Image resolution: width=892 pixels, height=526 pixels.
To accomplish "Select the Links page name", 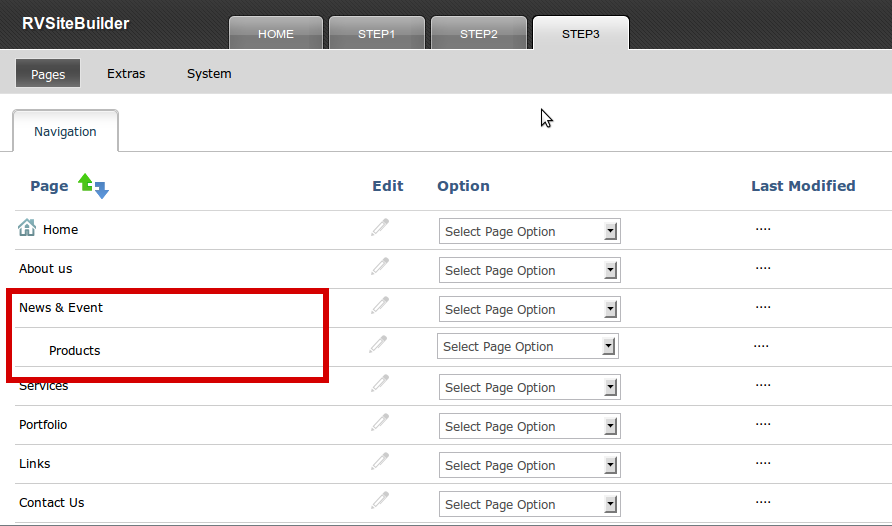I will 35,463.
